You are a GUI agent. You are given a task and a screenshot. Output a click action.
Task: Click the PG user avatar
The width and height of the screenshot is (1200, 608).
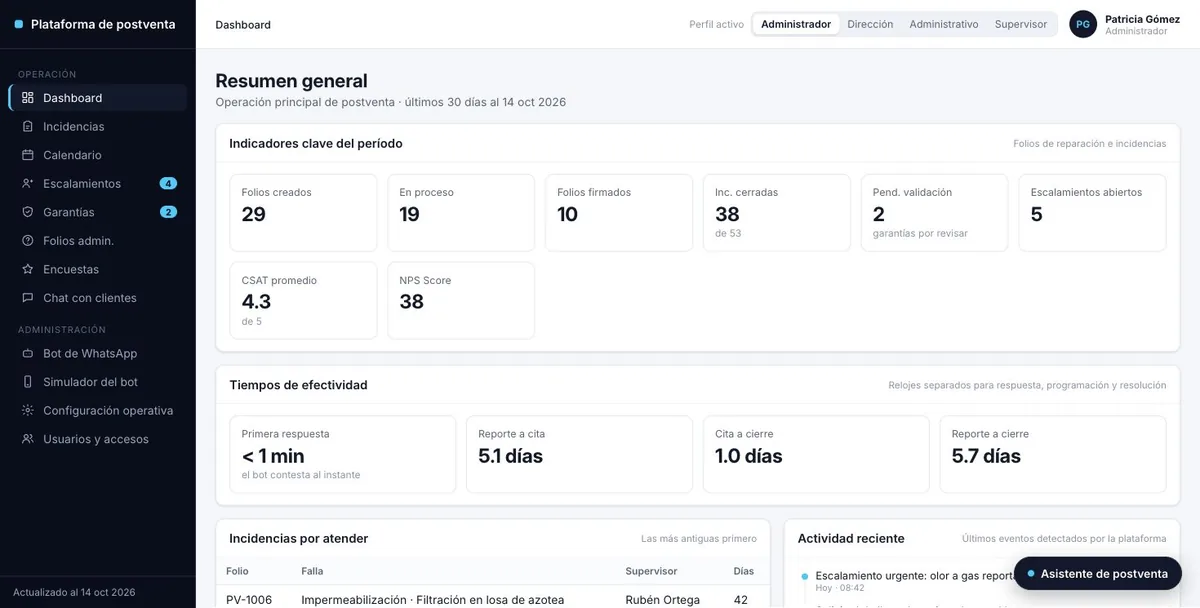(1083, 24)
